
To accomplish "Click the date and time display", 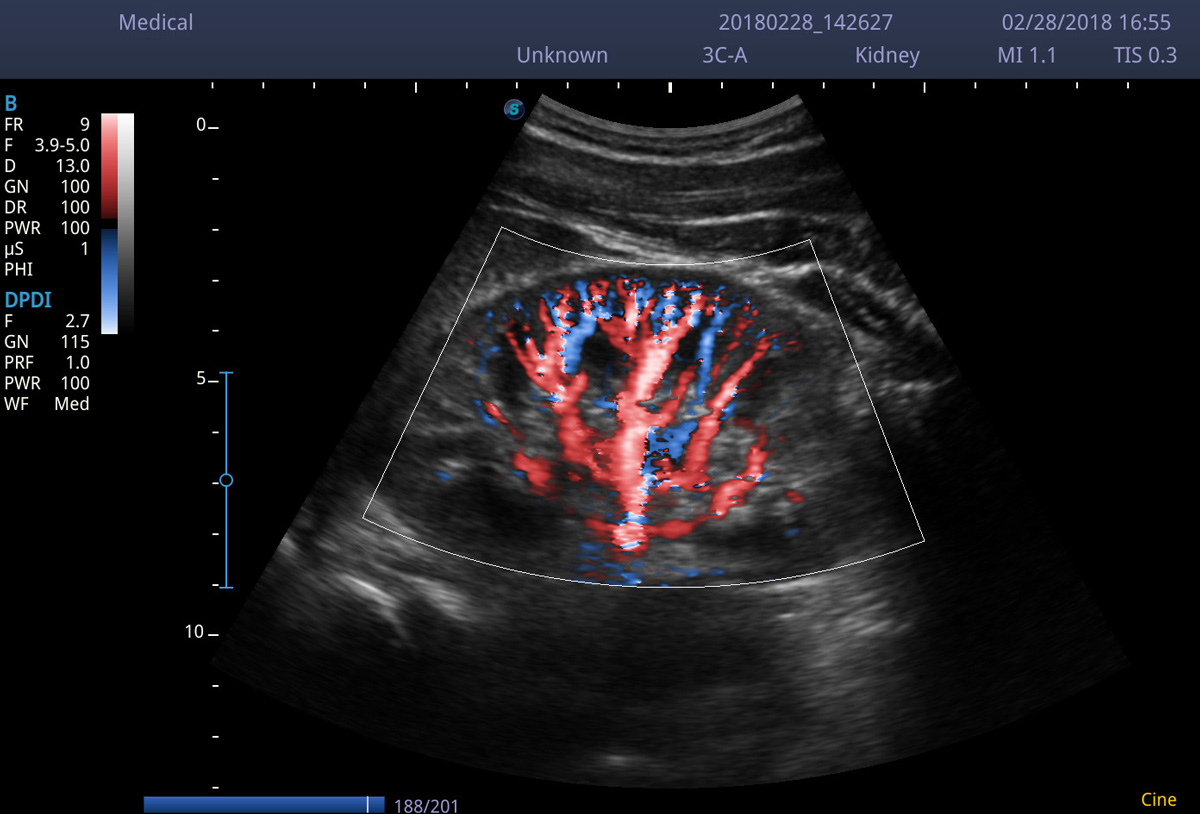I will click(1086, 23).
